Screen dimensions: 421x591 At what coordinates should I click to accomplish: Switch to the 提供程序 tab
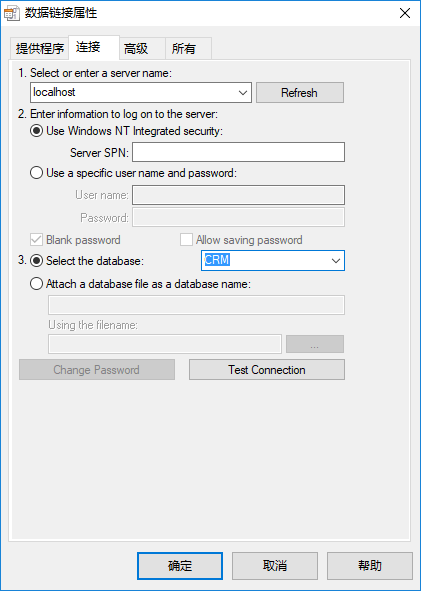(39, 49)
